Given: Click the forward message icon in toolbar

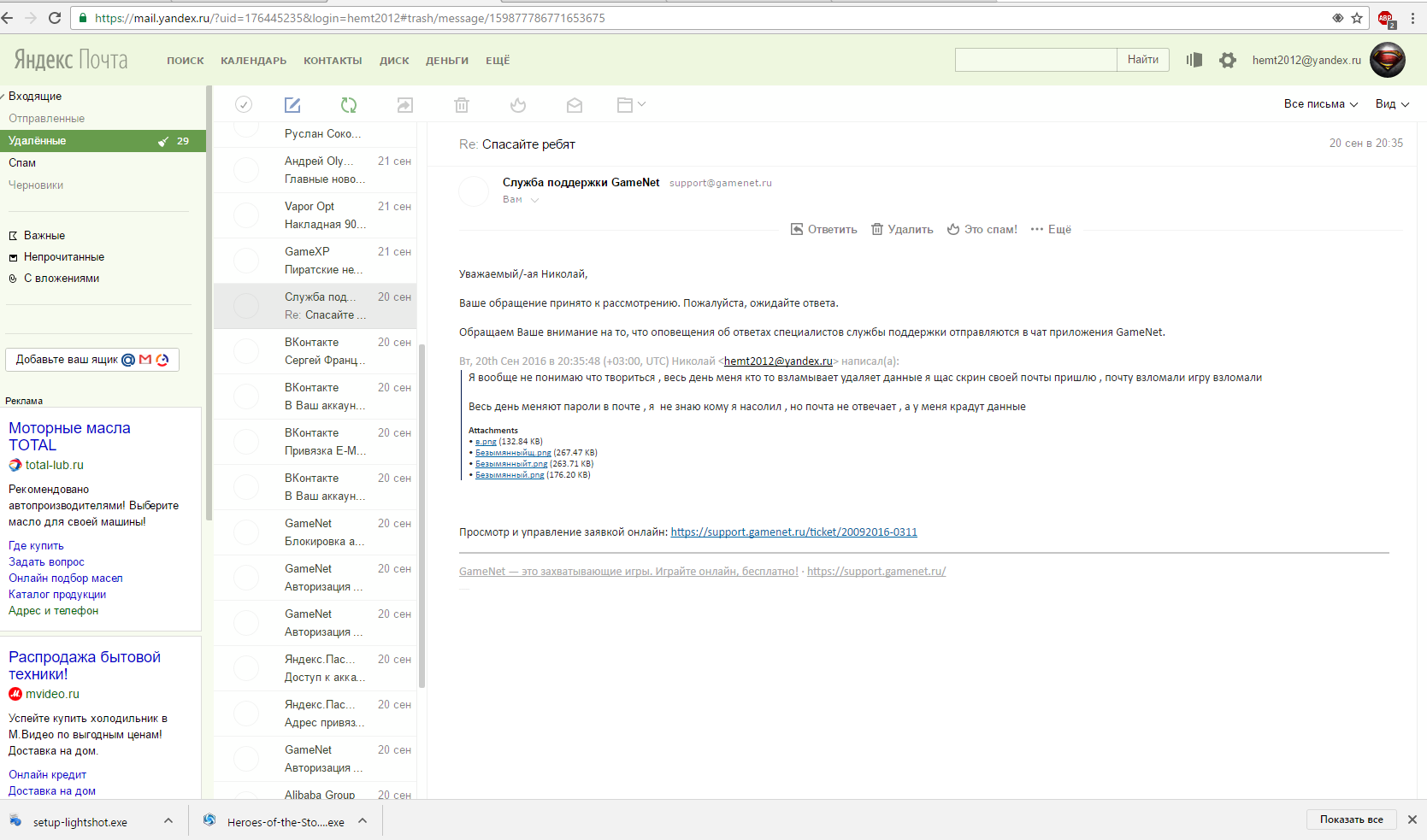Looking at the screenshot, I should [x=404, y=105].
